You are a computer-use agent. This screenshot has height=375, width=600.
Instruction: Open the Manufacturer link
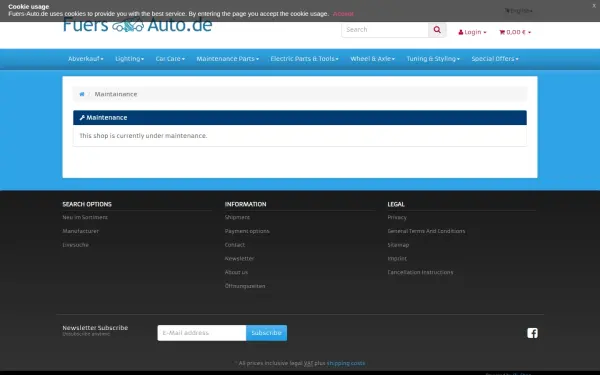81,231
